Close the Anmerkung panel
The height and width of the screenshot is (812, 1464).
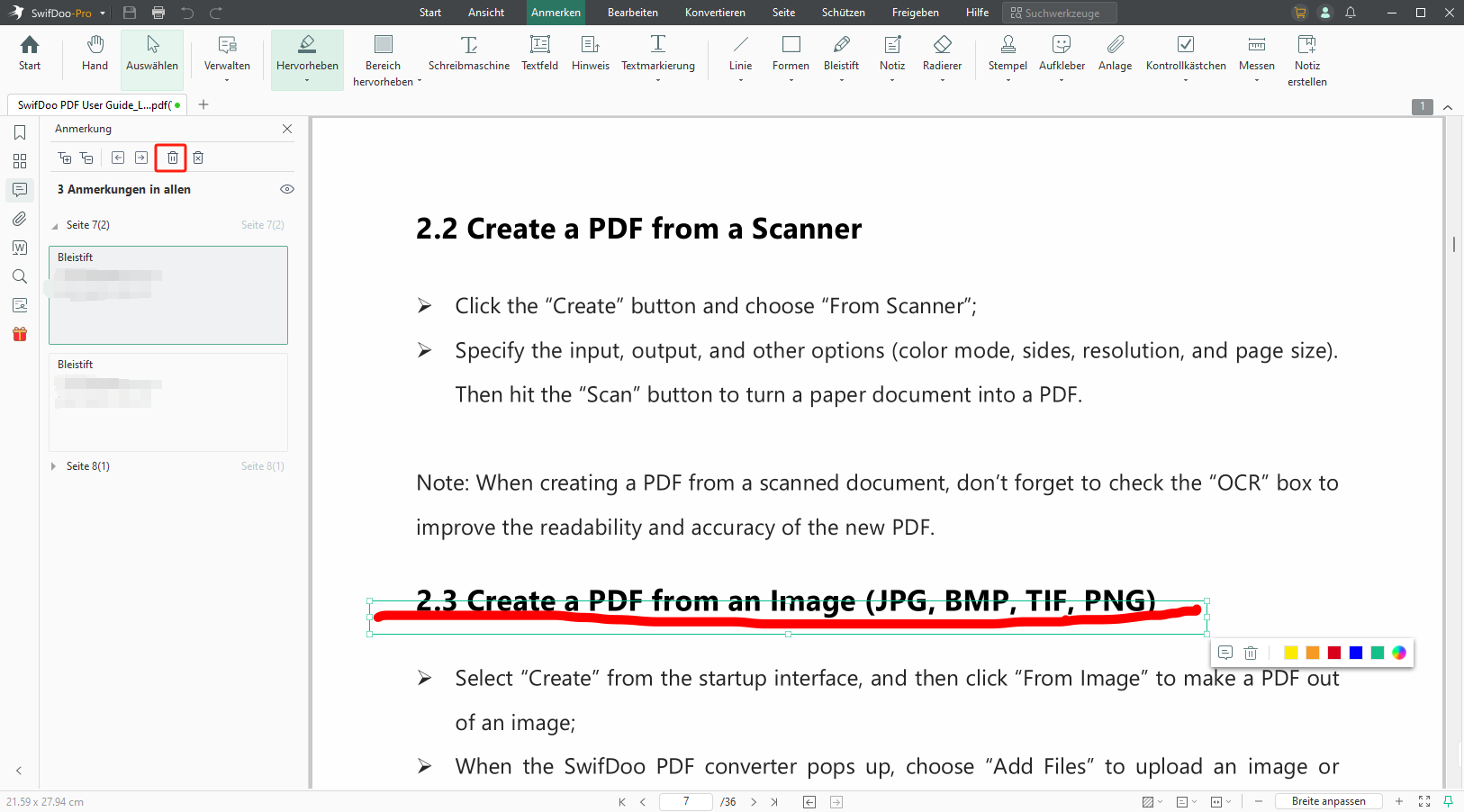click(x=287, y=129)
